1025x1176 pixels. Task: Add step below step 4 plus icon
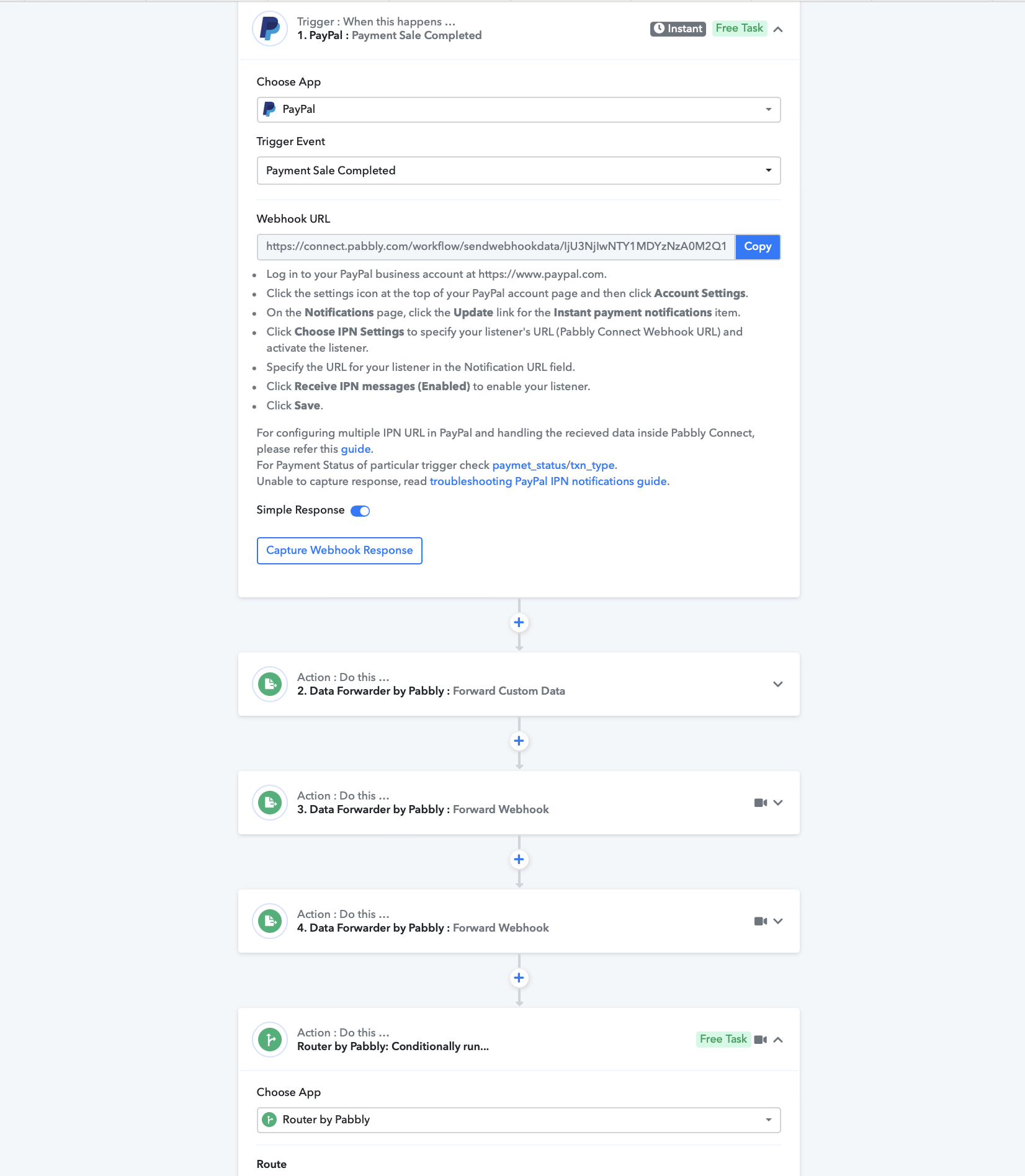(519, 978)
